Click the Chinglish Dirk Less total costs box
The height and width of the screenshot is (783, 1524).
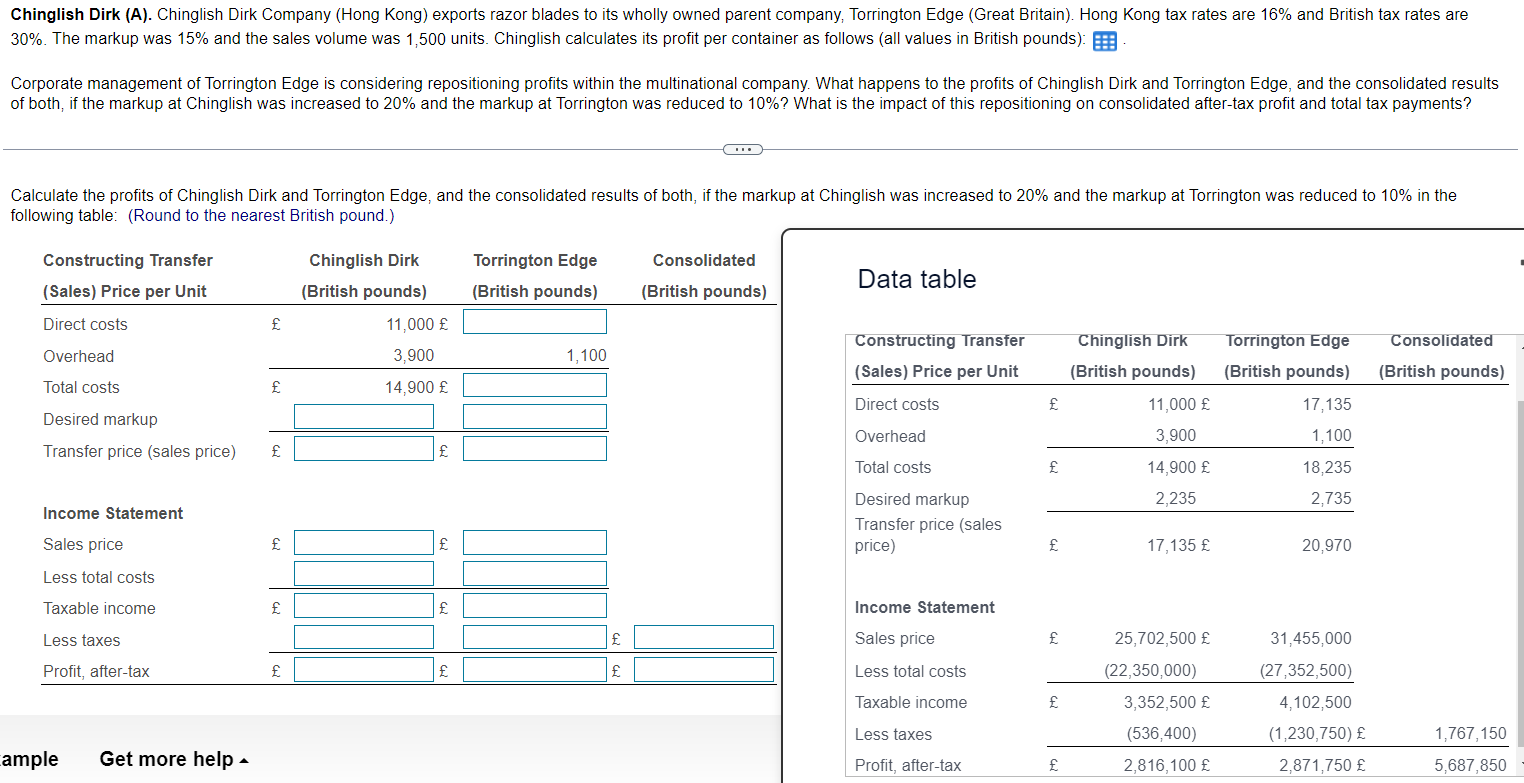[363, 573]
